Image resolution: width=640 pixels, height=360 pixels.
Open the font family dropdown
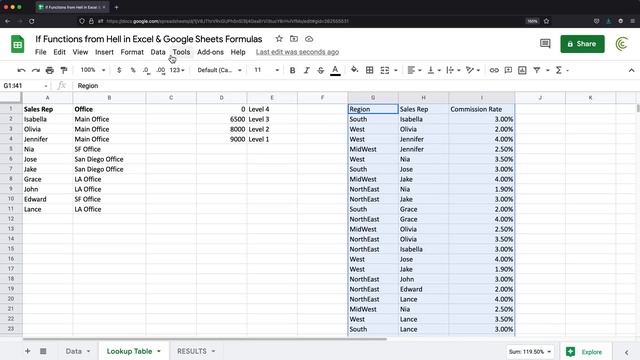(219, 70)
